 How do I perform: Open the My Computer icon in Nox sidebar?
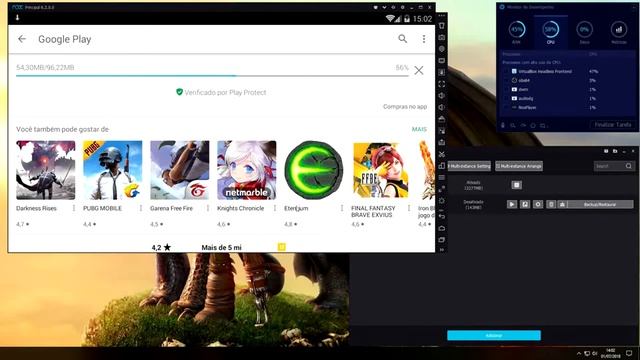[442, 61]
